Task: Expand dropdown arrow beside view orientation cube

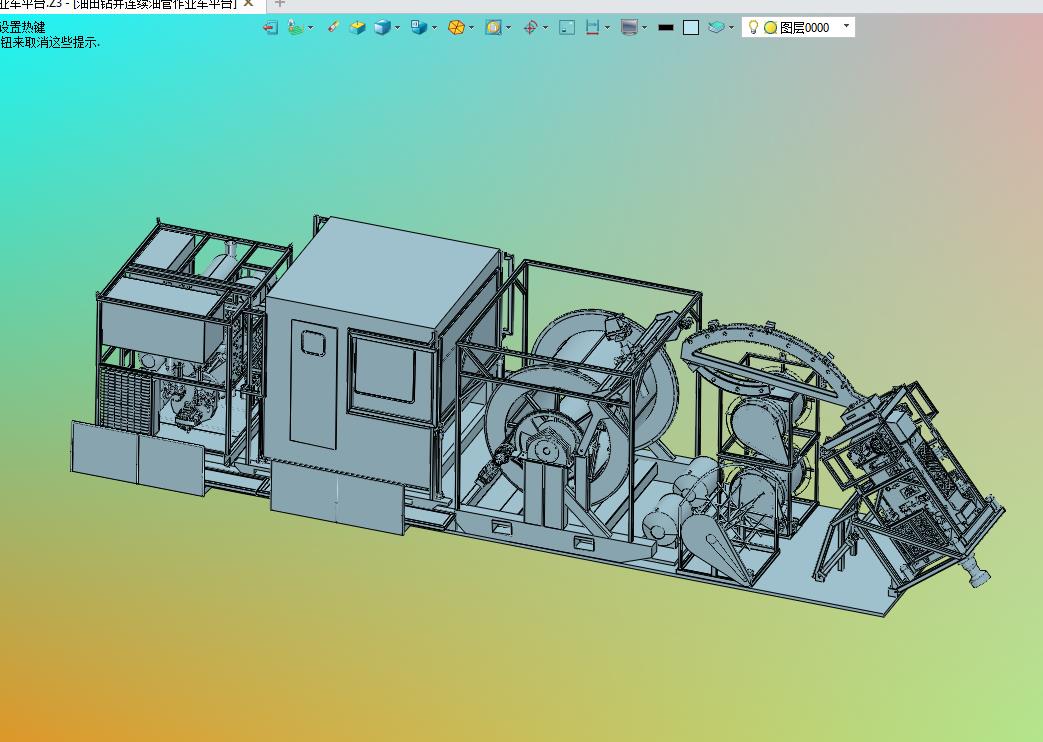Action: (x=434, y=28)
